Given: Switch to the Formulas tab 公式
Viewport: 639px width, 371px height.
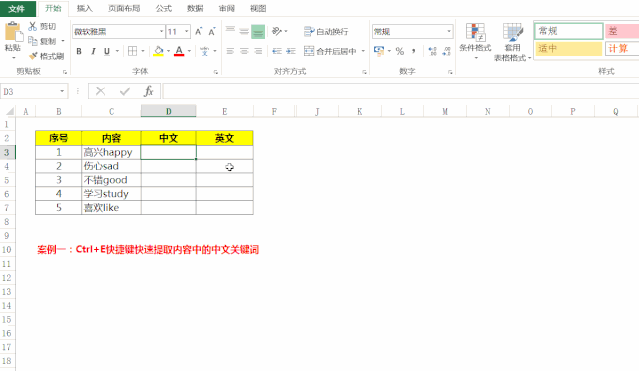Looking at the screenshot, I should pos(163,9).
